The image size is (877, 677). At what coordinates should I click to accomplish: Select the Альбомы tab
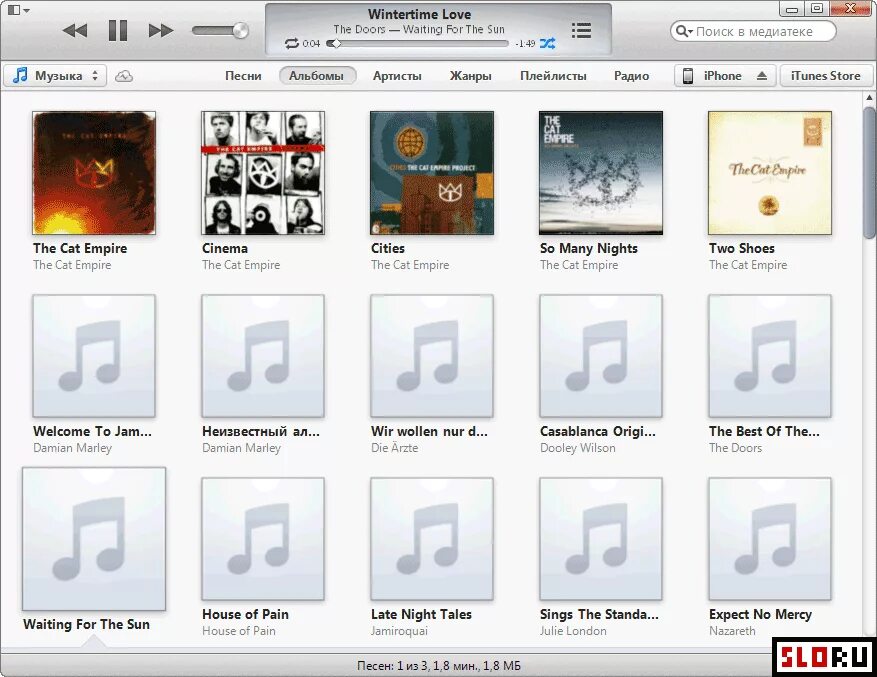point(317,76)
